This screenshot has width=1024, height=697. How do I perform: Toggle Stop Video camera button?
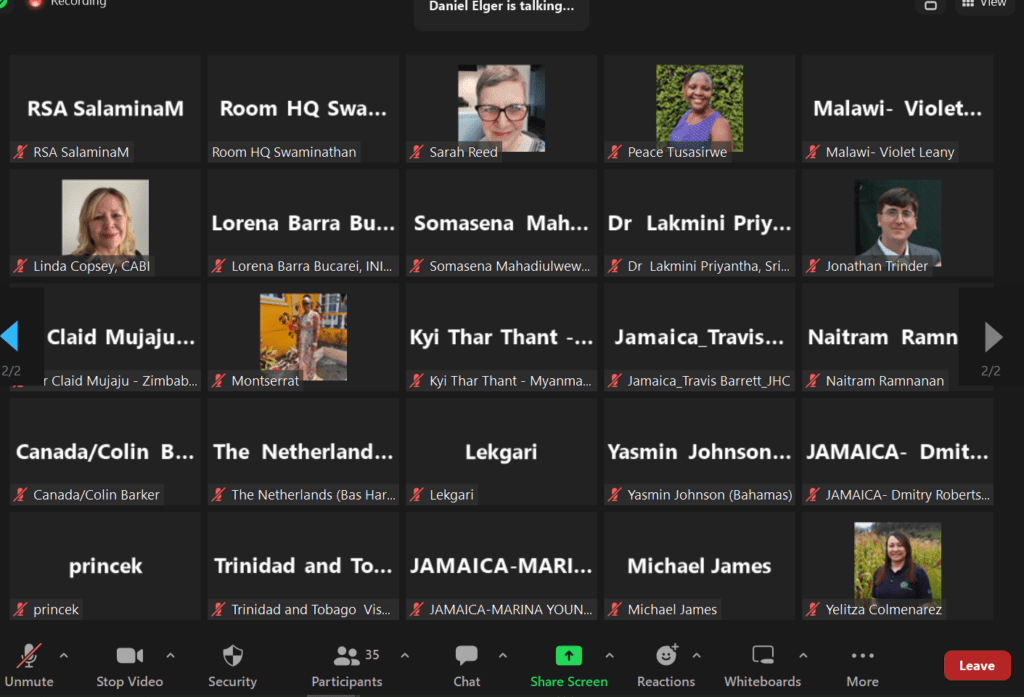coord(130,656)
